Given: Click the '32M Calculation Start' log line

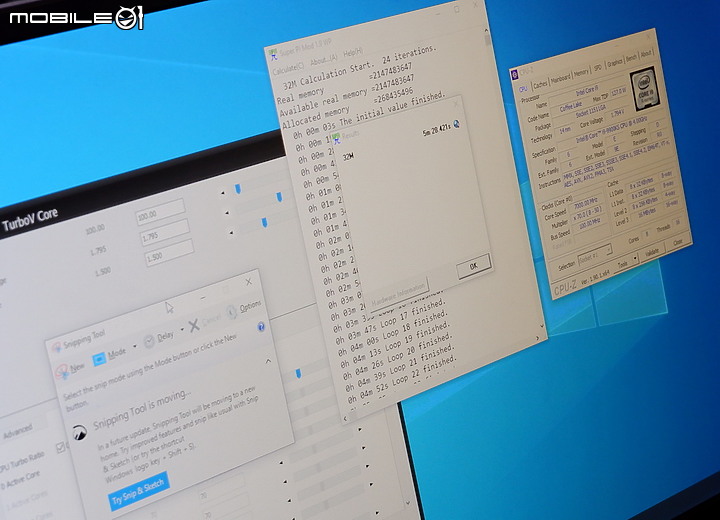Looking at the screenshot, I should [x=359, y=68].
